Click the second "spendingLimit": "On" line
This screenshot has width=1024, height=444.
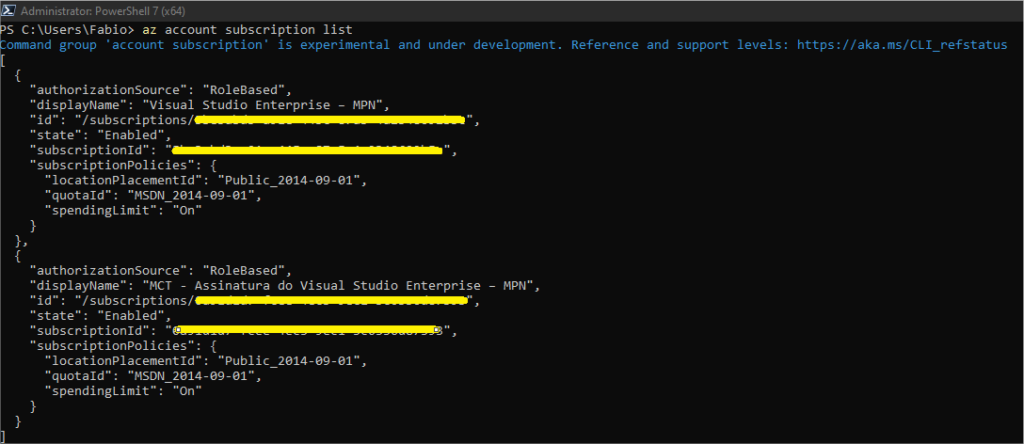pos(123,391)
